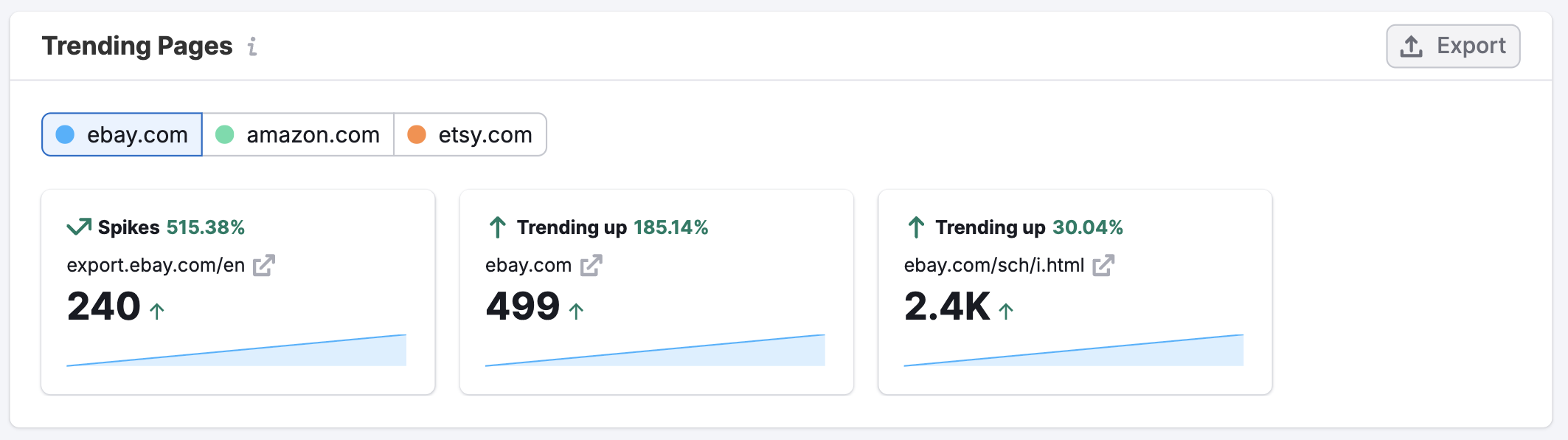1568x440 pixels.
Task: Enable the etsy.com domain filter
Action: tap(470, 134)
